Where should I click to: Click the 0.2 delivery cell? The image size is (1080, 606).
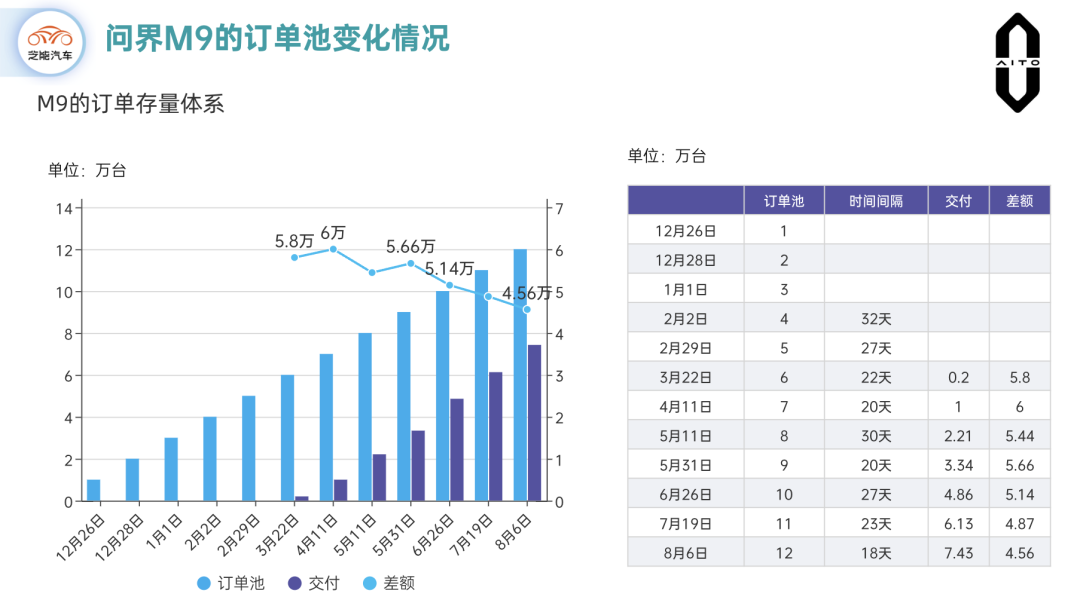point(958,377)
